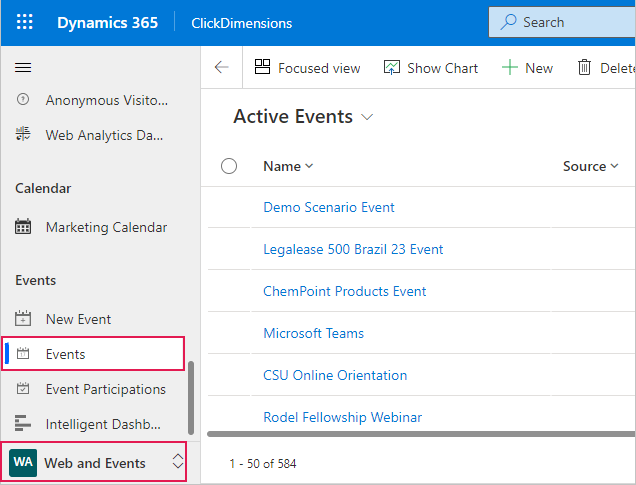The width and height of the screenshot is (636, 485).
Task: Open Event Participations sidebar item
Action: (x=93, y=389)
